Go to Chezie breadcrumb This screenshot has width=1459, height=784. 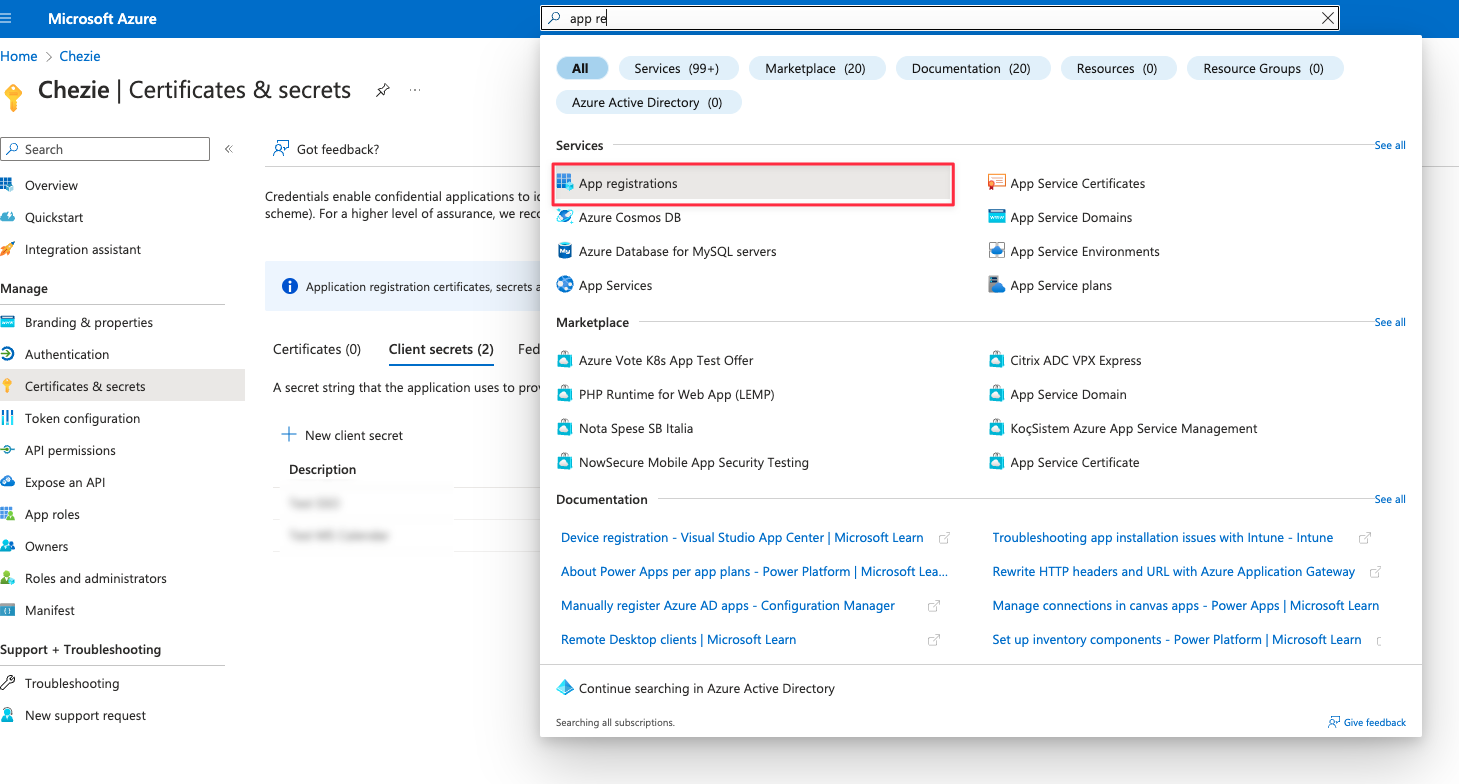point(79,56)
